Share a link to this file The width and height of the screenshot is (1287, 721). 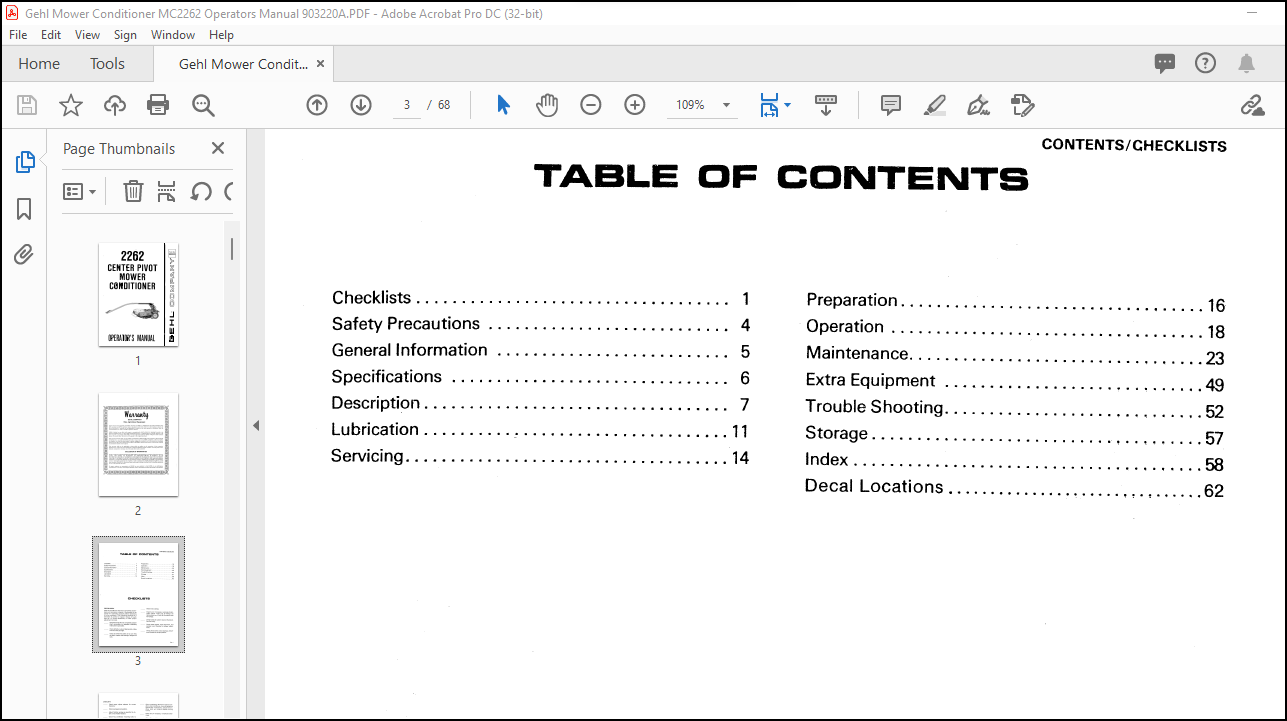pyautogui.click(x=1252, y=105)
